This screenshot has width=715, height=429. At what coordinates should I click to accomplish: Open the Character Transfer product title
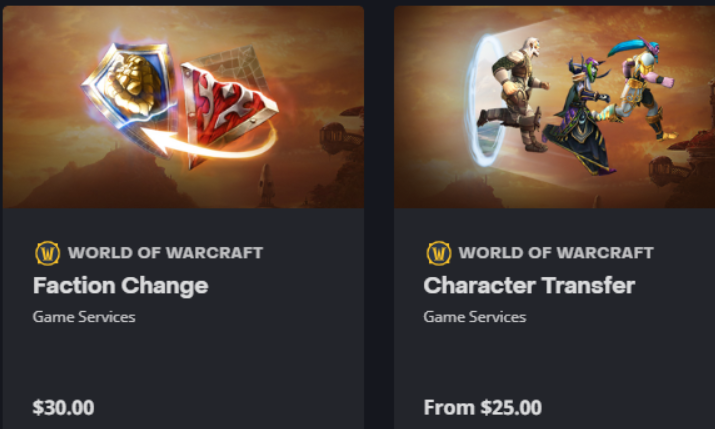(529, 286)
